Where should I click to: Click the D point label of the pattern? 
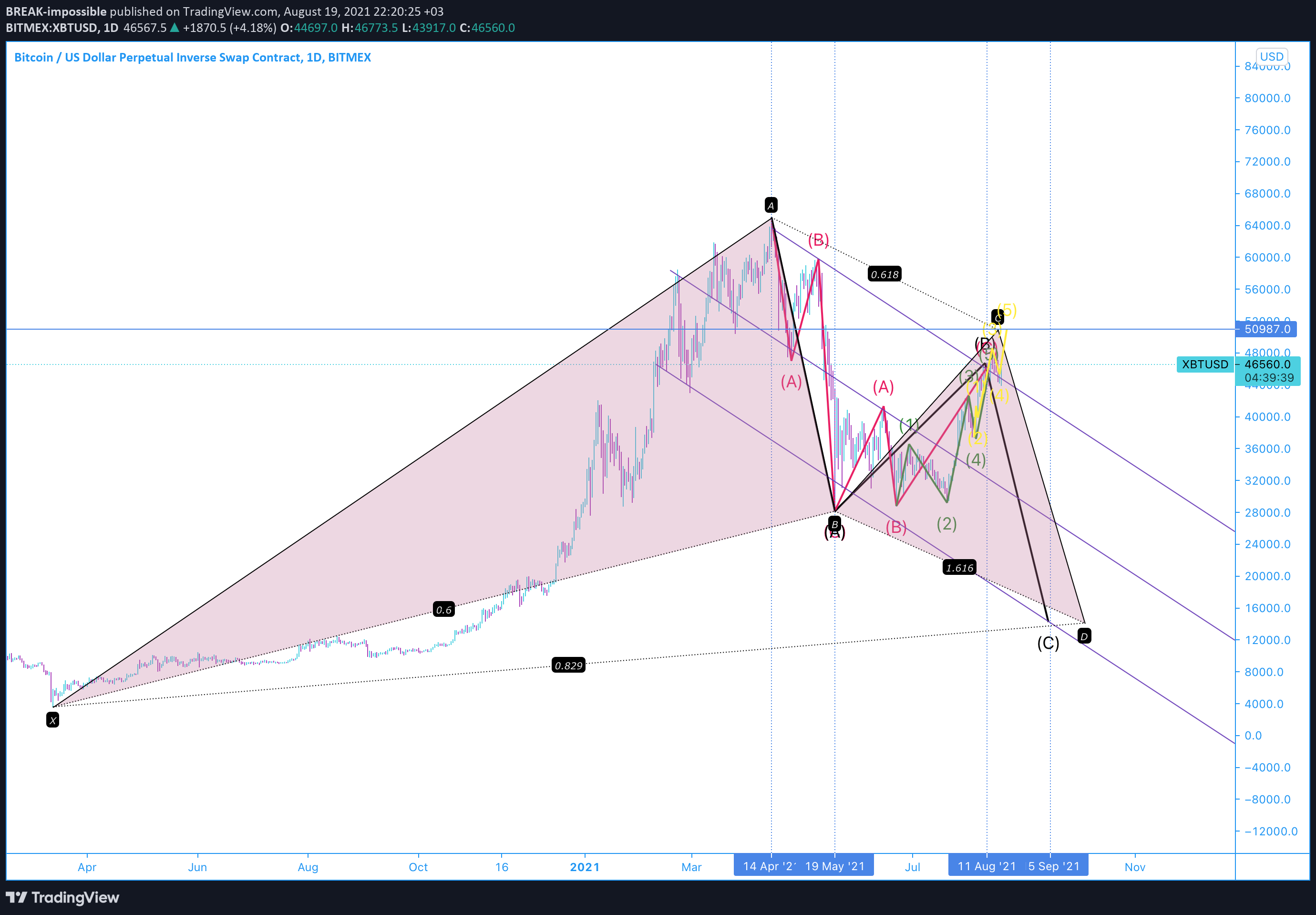coord(1084,636)
